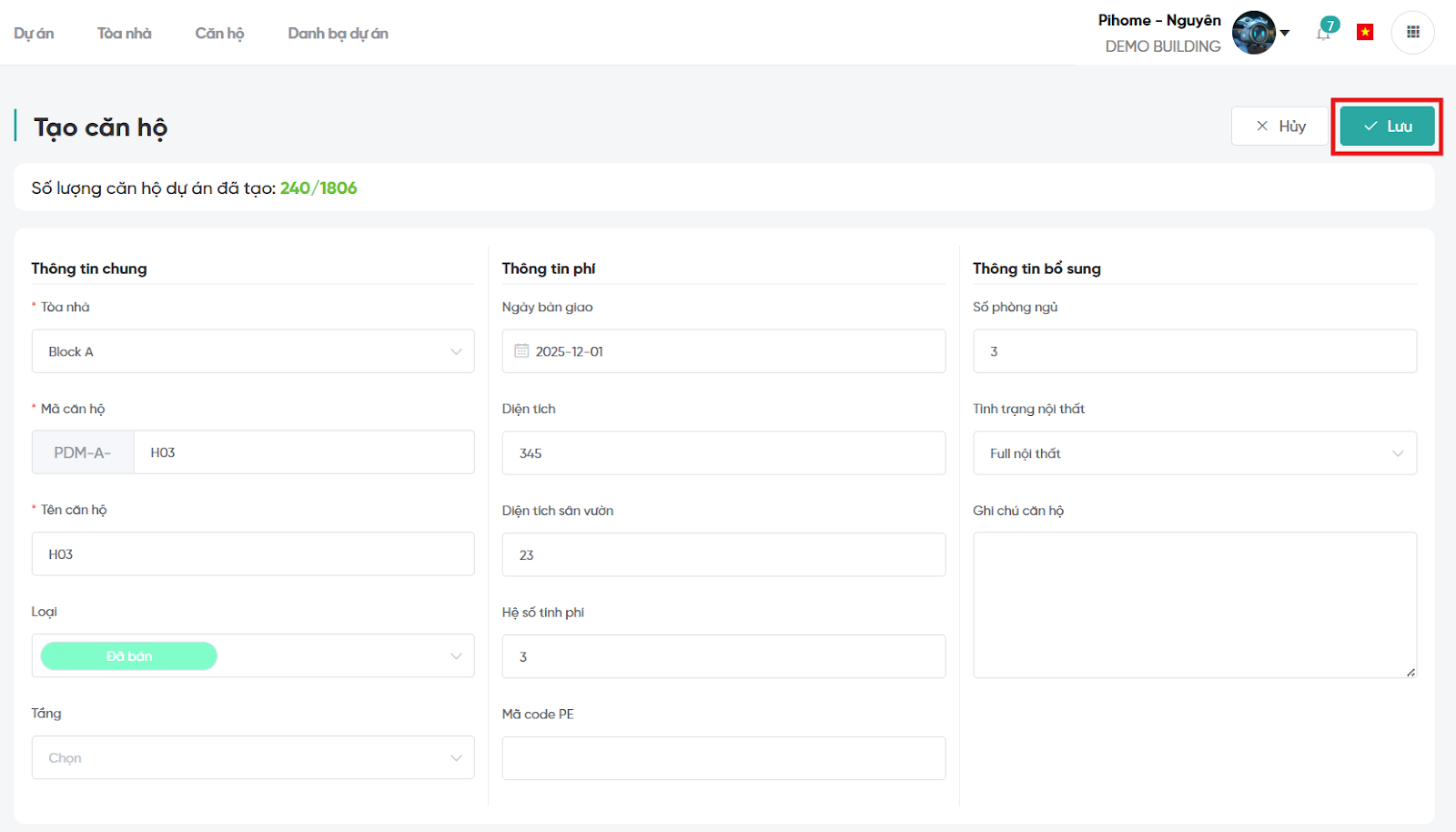Open the Tòa nhà menu item

[125, 34]
